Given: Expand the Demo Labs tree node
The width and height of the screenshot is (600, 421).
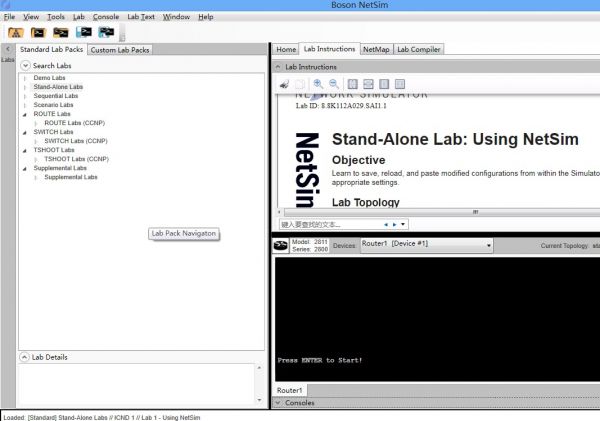Looking at the screenshot, I should coord(25,78).
